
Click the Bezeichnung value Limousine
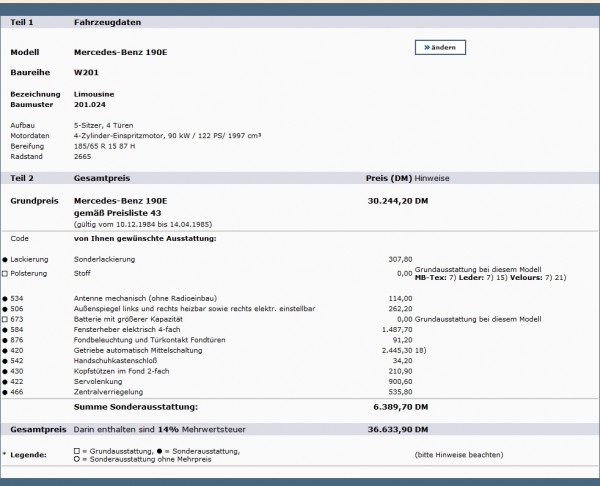[x=94, y=94]
